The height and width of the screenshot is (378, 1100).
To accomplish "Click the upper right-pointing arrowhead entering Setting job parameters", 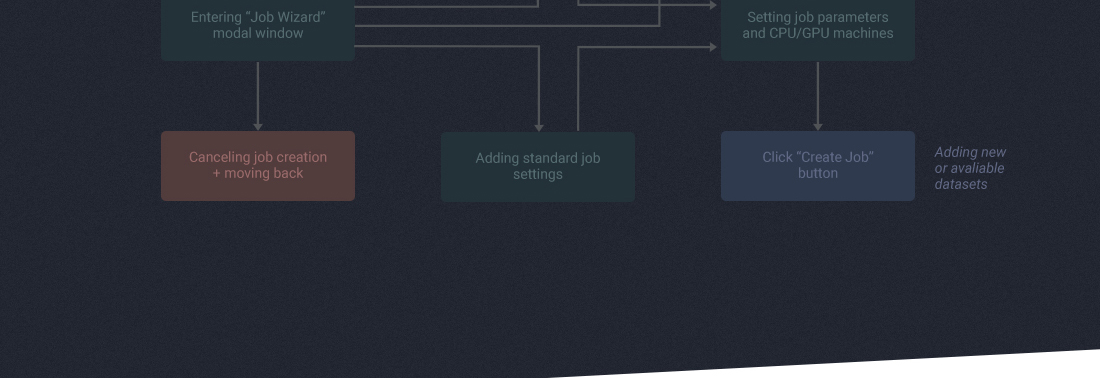I will coord(713,5).
